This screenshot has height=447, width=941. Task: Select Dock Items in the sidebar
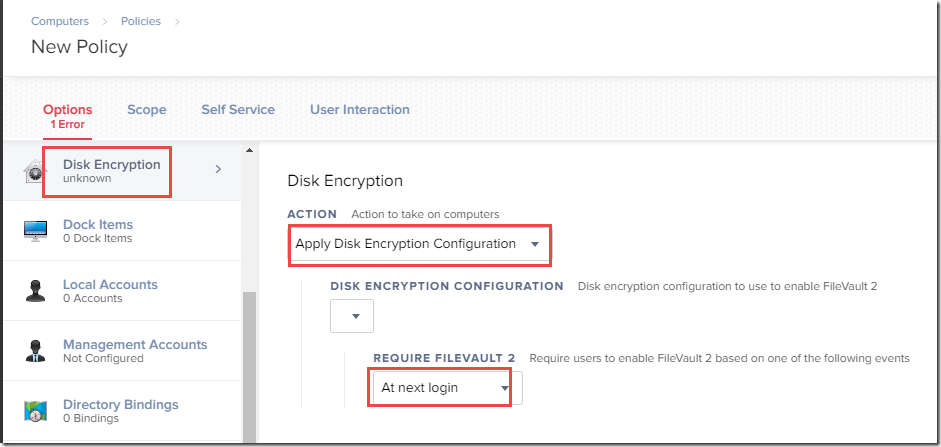point(122,230)
